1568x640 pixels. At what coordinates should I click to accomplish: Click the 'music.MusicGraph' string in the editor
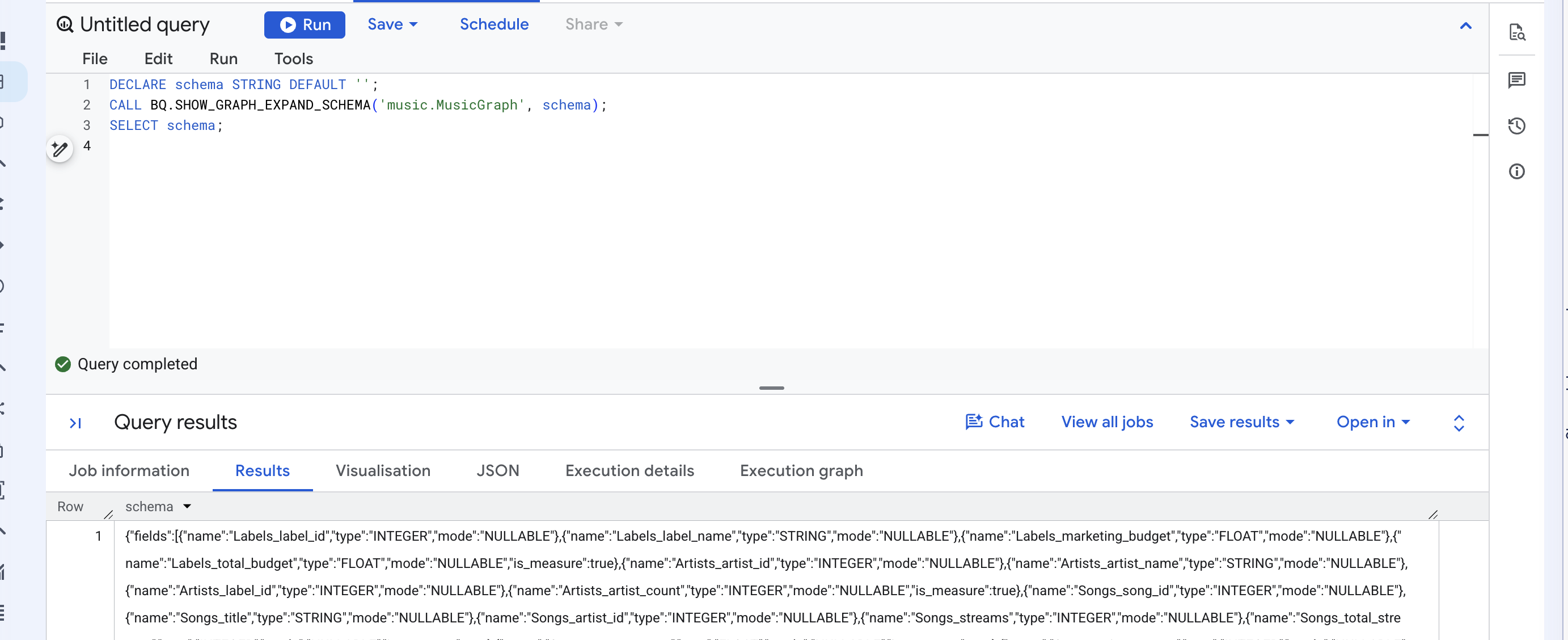451,106
